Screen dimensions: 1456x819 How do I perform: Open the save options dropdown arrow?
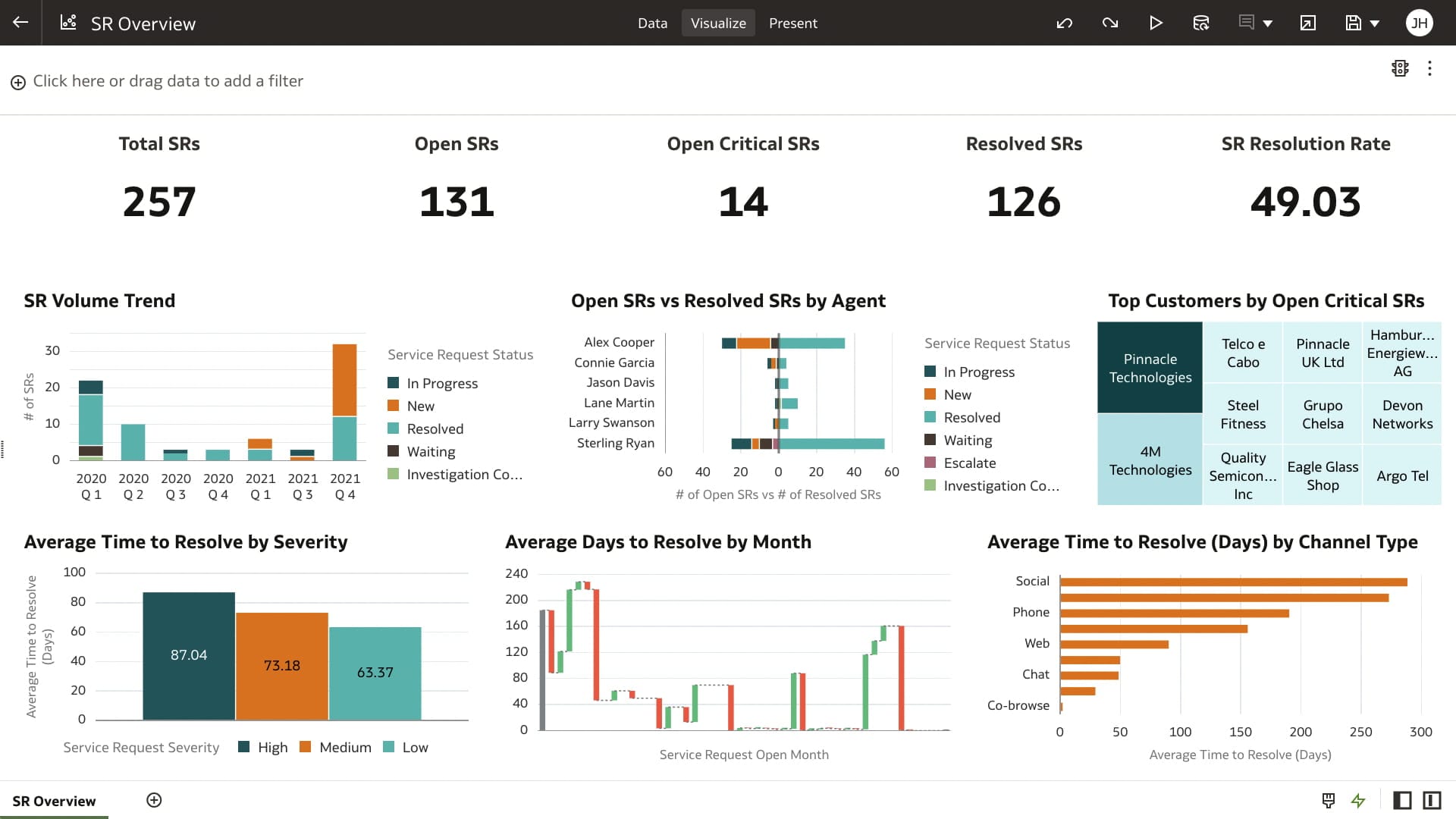[1373, 23]
